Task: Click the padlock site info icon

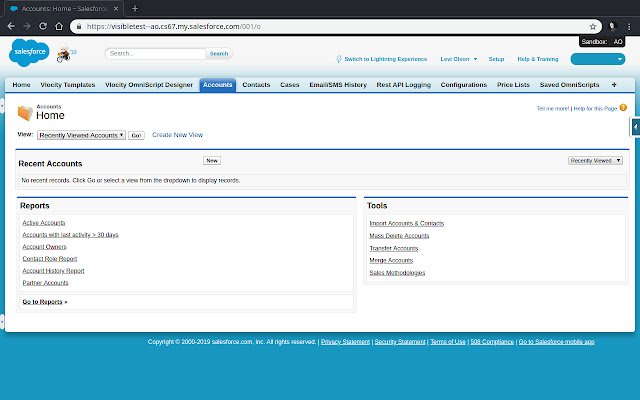Action: [79, 27]
